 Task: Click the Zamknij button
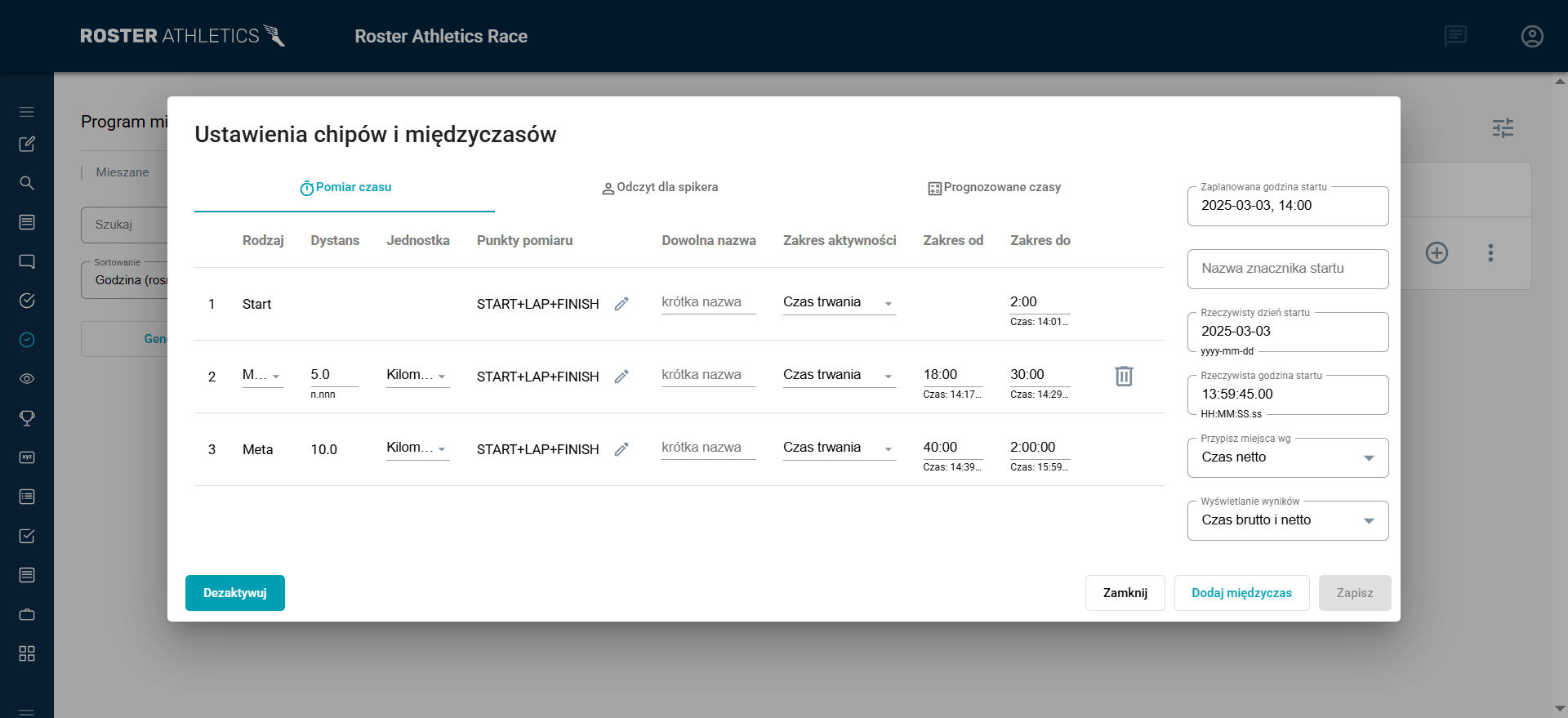pos(1125,593)
